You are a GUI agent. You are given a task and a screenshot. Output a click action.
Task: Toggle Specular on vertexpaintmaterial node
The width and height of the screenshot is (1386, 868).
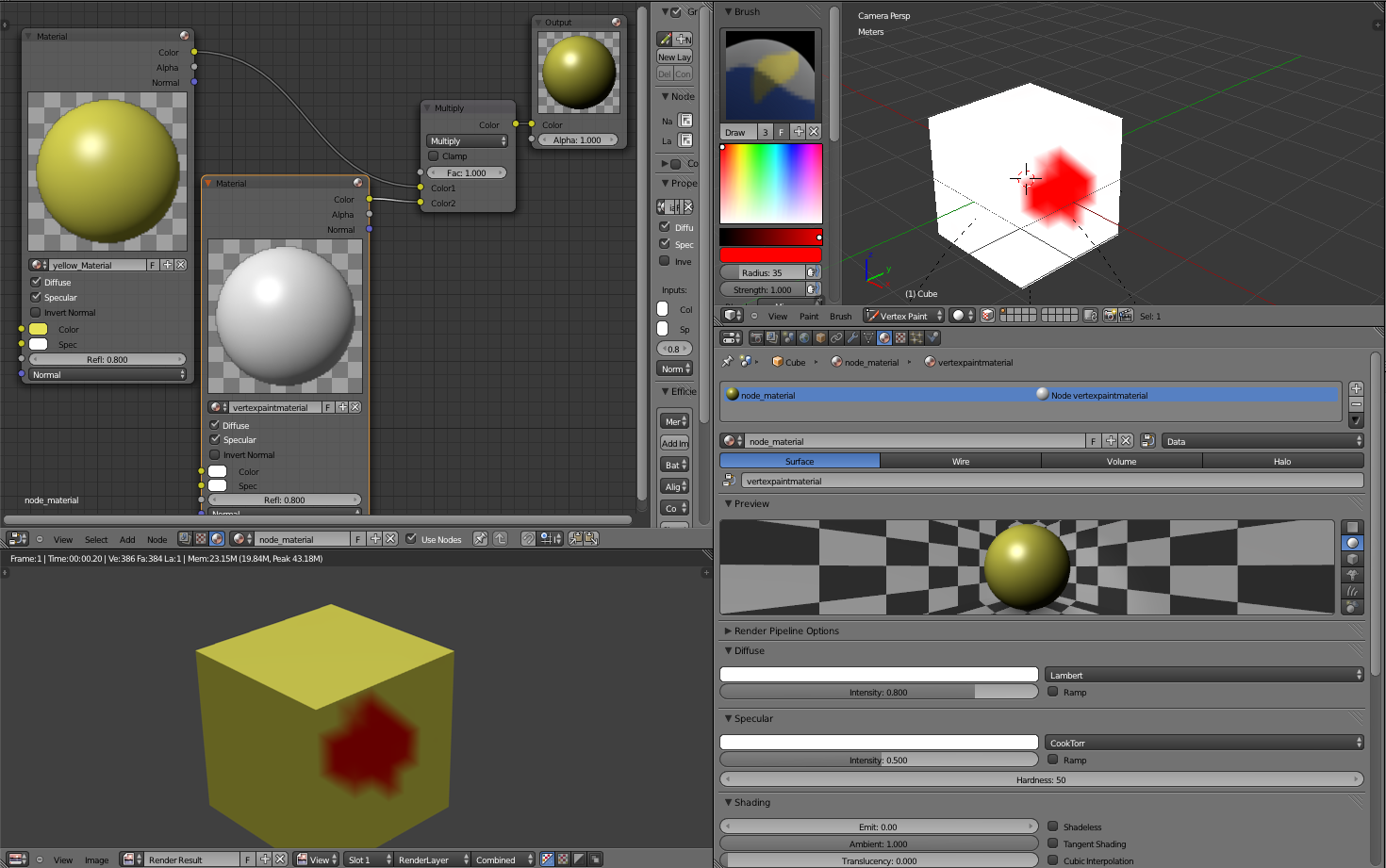click(214, 439)
